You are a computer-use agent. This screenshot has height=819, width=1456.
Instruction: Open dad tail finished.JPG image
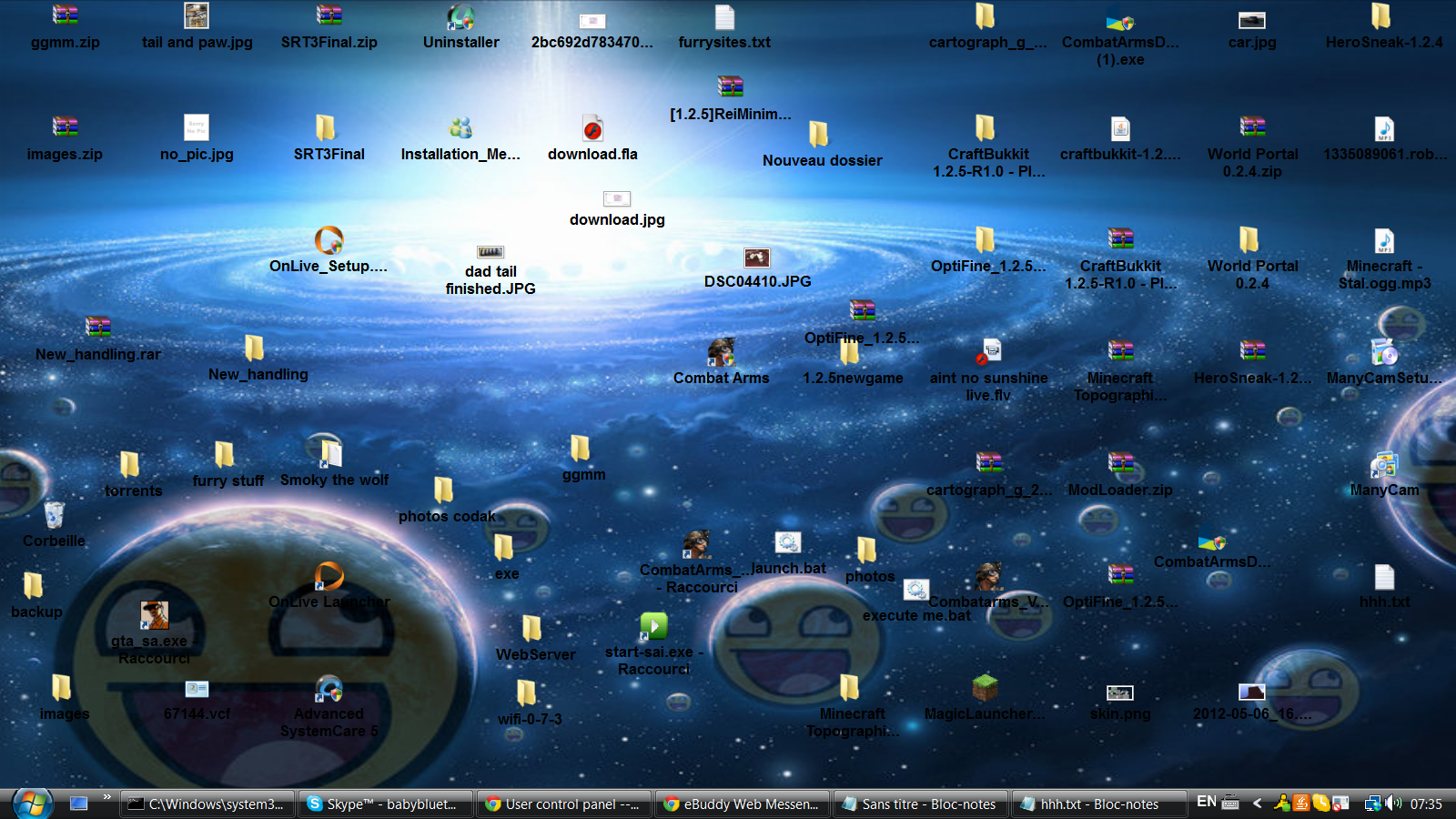(x=490, y=251)
